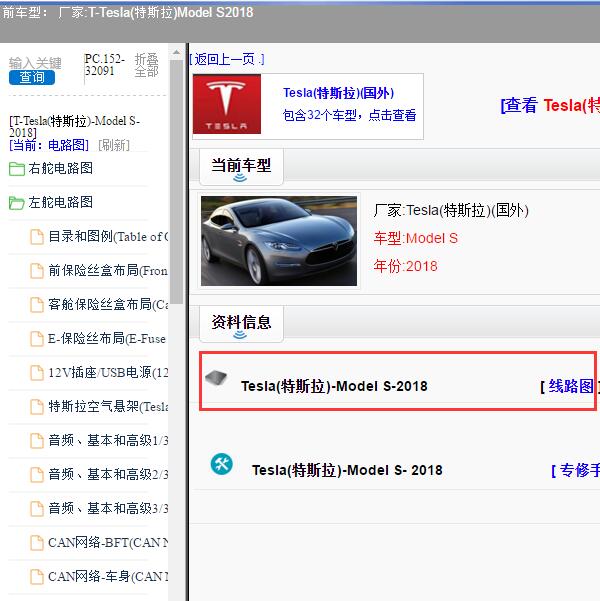Open the 12V插座/USB电源 document
Viewport: 600px width, 601px height.
(108, 373)
